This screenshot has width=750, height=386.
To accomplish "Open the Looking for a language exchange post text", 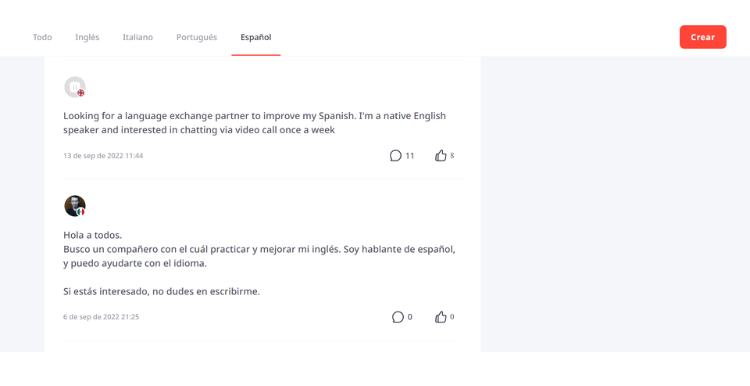I will pos(254,123).
